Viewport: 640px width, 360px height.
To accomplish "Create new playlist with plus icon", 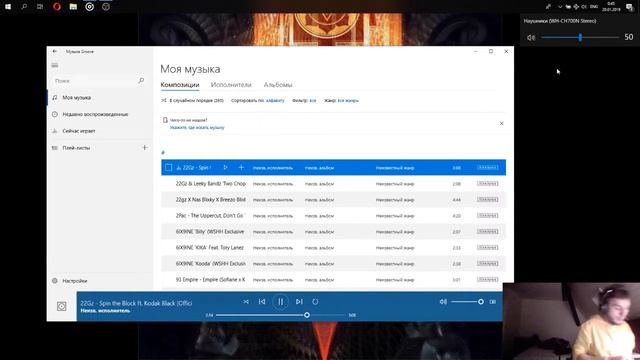I will pyautogui.click(x=144, y=147).
